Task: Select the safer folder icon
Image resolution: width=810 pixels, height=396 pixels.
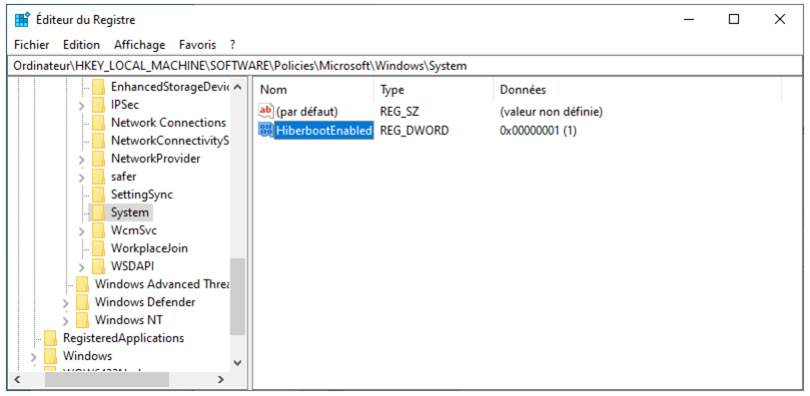Action: coord(99,177)
